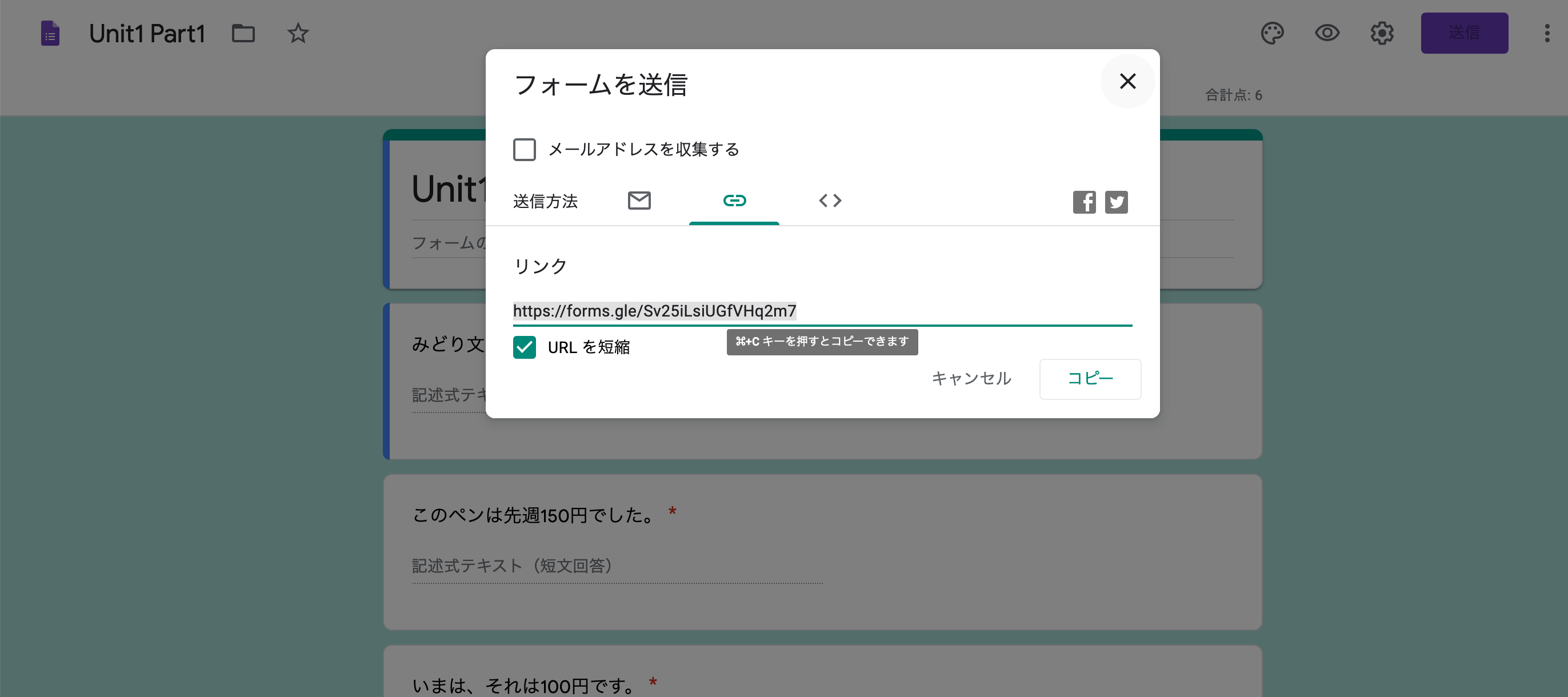Viewport: 1568px width, 697px height.
Task: Select the email send method tab
Action: 638,201
